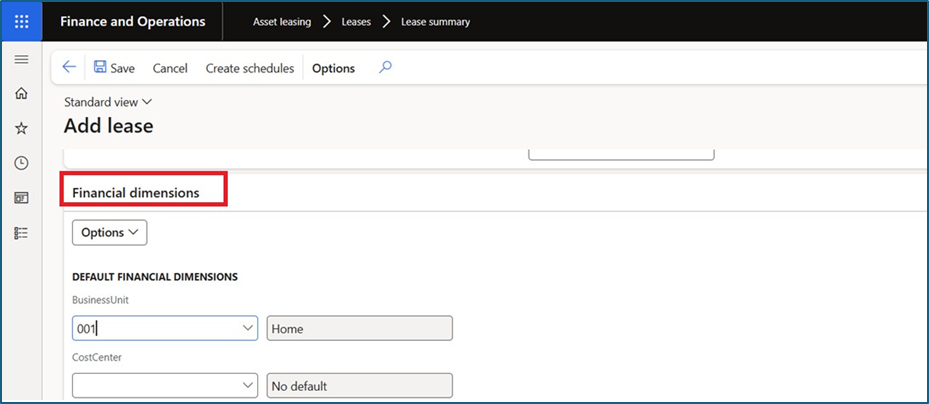Open Recent clock icon in sidebar
This screenshot has width=929, height=404.
point(21,163)
